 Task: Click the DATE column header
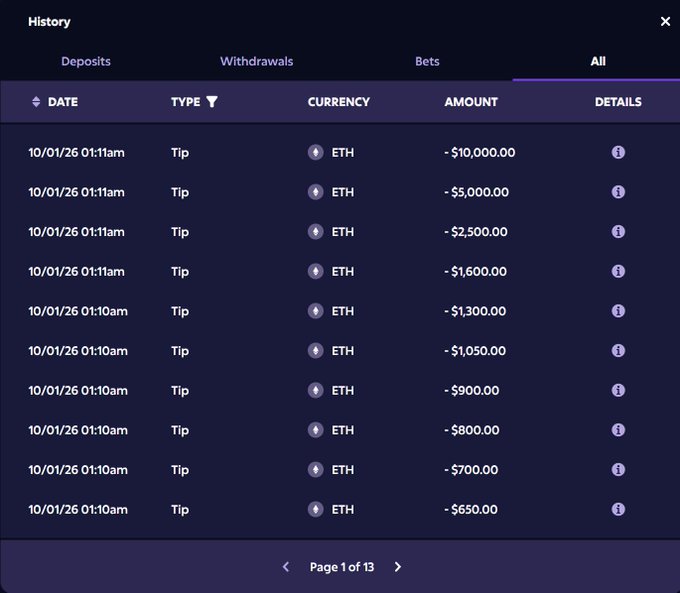coord(63,102)
